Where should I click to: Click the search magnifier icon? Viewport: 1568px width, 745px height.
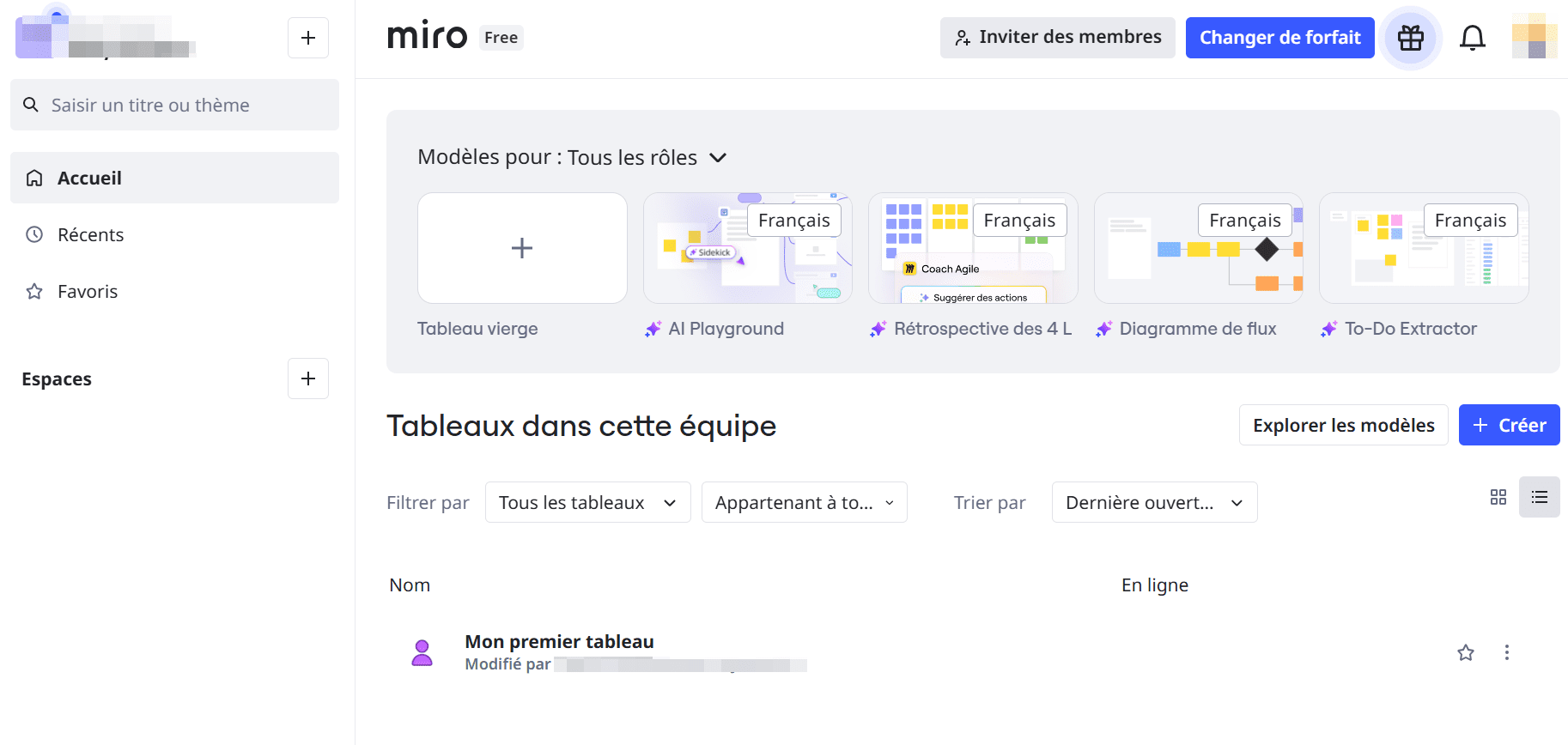31,105
